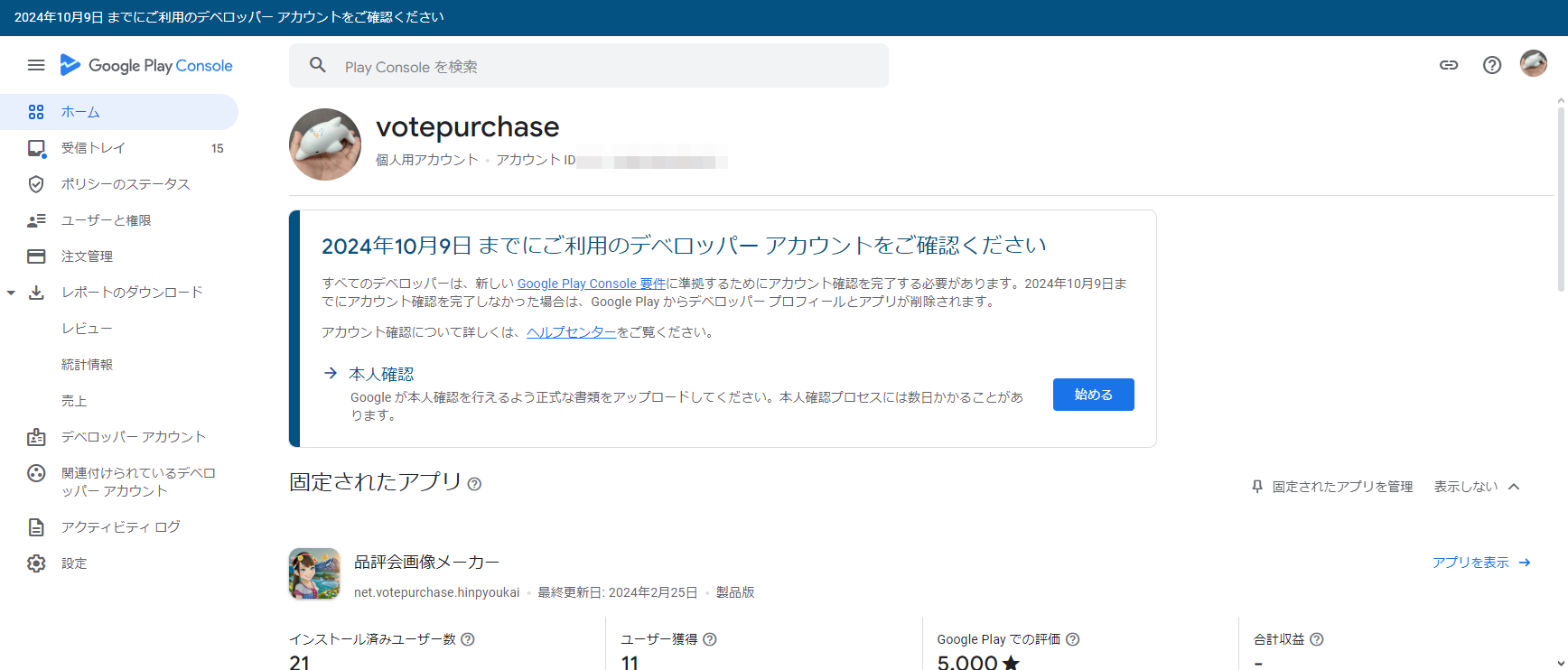
Task: Collapse the レポートのダウンロード submenu arrow
Action: click(11, 293)
